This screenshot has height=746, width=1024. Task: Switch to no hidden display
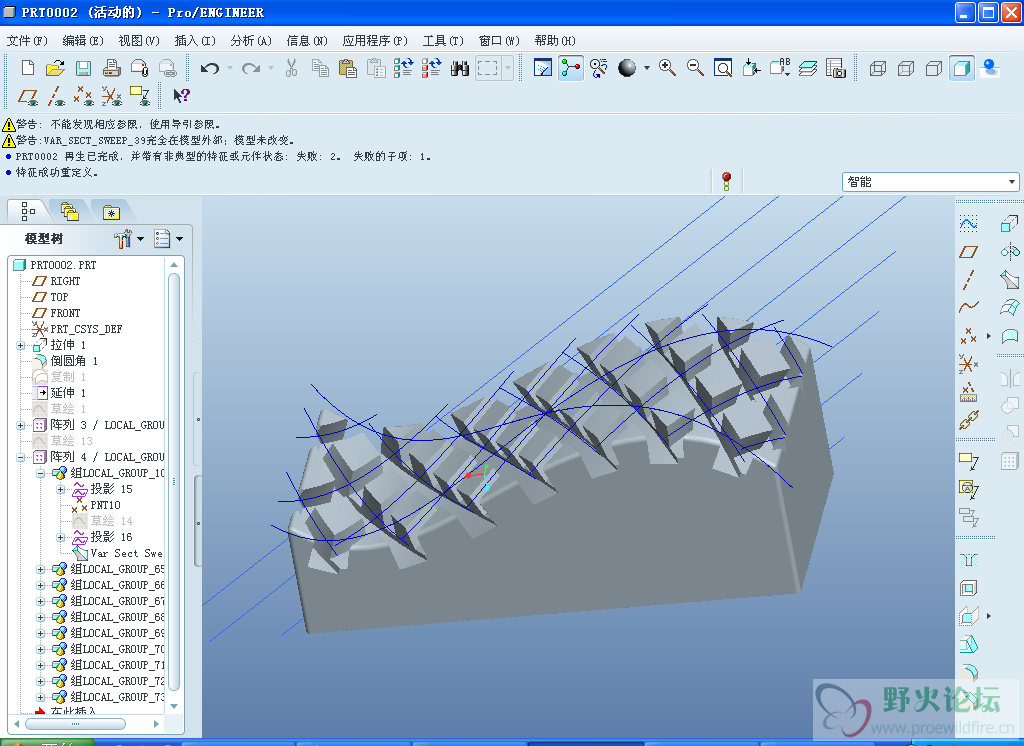[x=934, y=68]
